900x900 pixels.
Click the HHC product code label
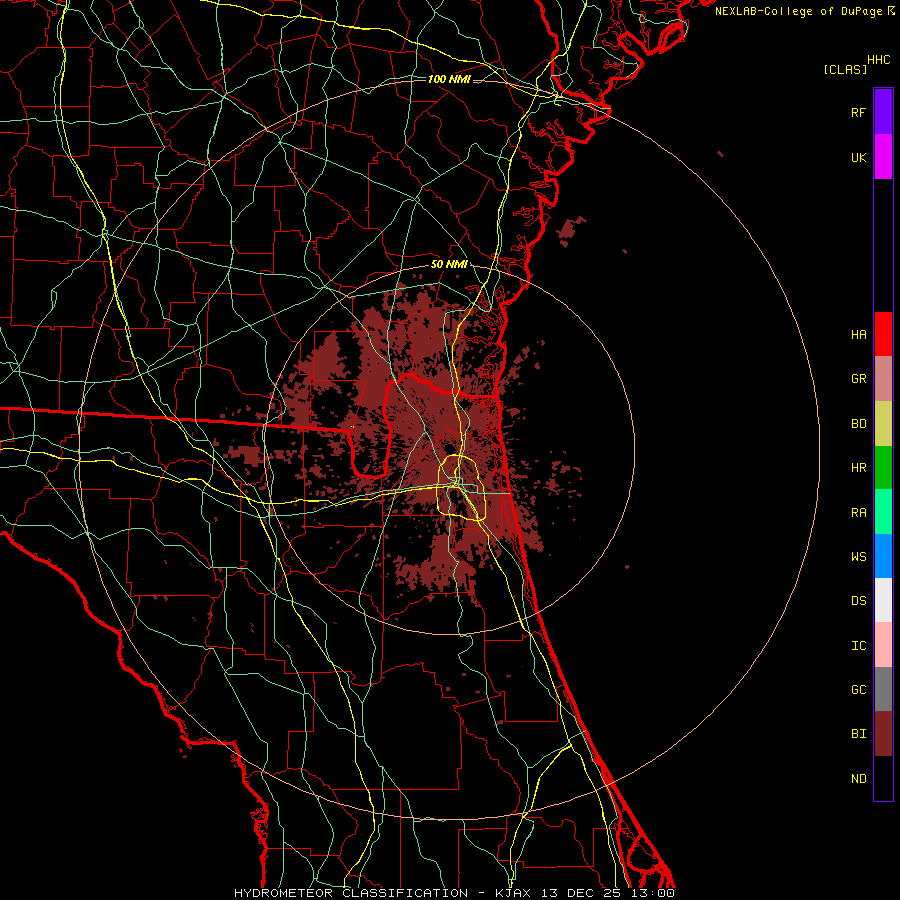[x=879, y=60]
